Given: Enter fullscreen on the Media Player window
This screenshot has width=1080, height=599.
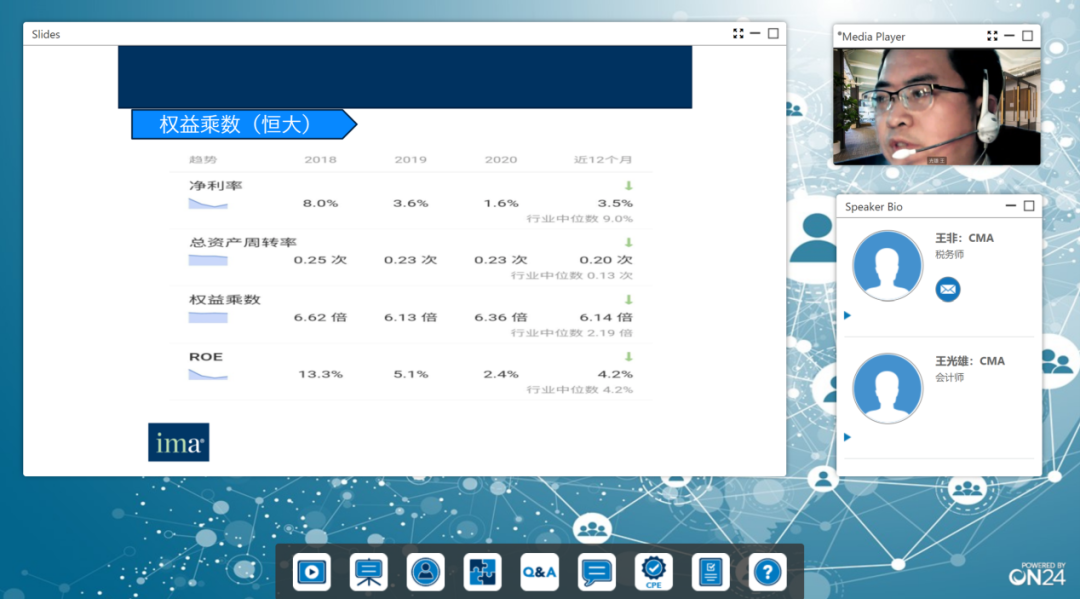Looking at the screenshot, I should click(993, 36).
